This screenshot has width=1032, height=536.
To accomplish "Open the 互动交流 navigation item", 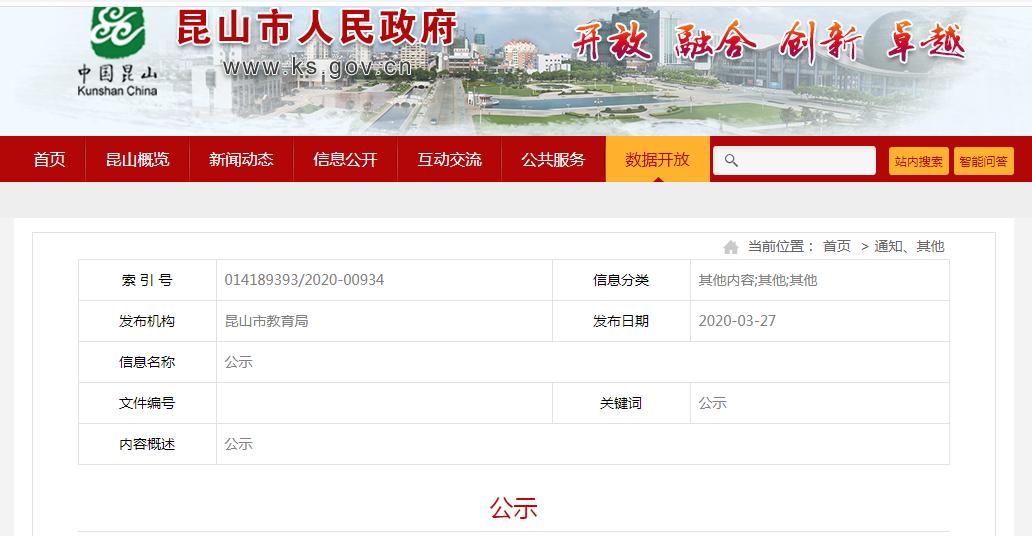I will click(450, 159).
